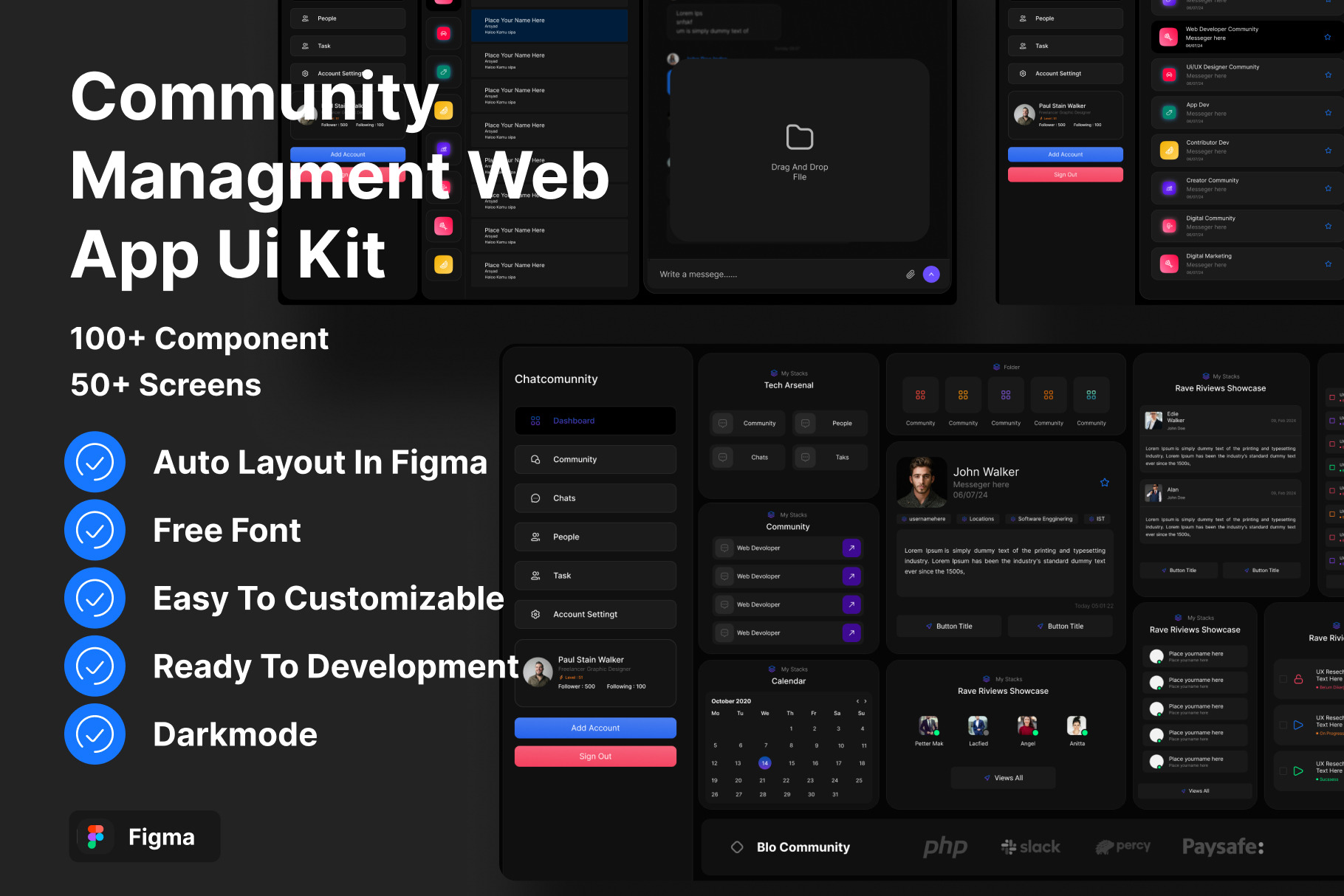Image resolution: width=1344 pixels, height=896 pixels.
Task: Check the box beside the red lock task
Action: point(1283,679)
